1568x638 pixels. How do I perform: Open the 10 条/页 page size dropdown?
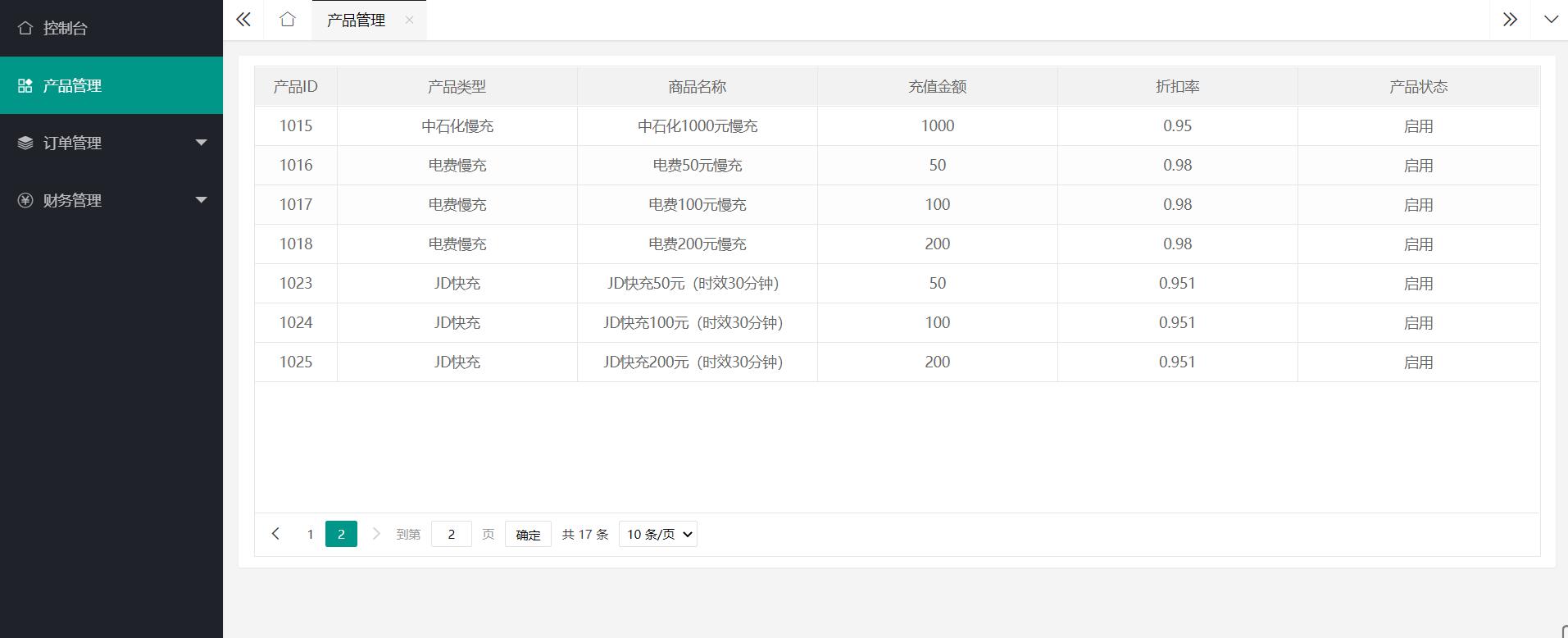(x=658, y=534)
